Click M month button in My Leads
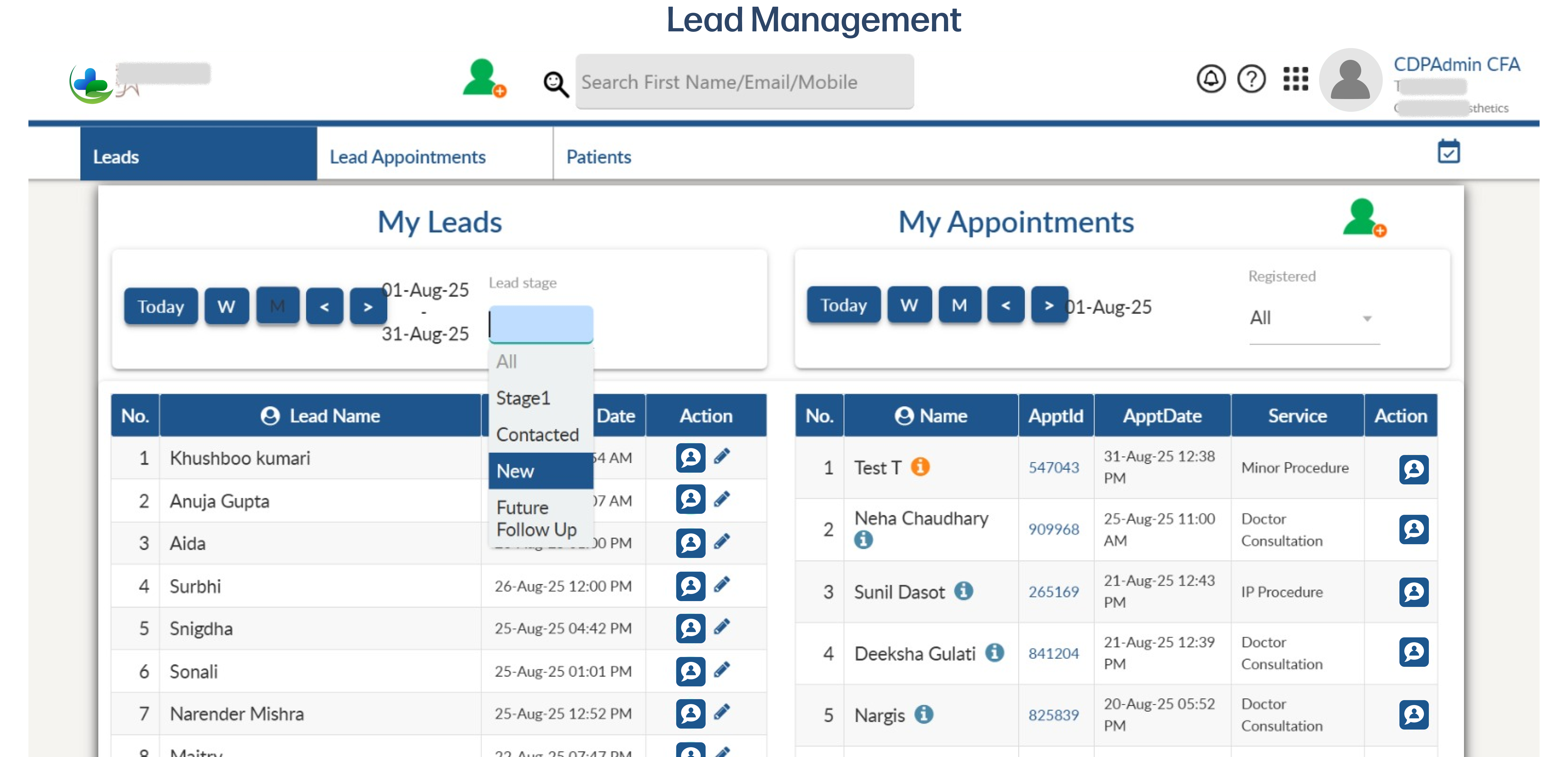Screen dimensions: 1568x757 pyautogui.click(x=278, y=306)
